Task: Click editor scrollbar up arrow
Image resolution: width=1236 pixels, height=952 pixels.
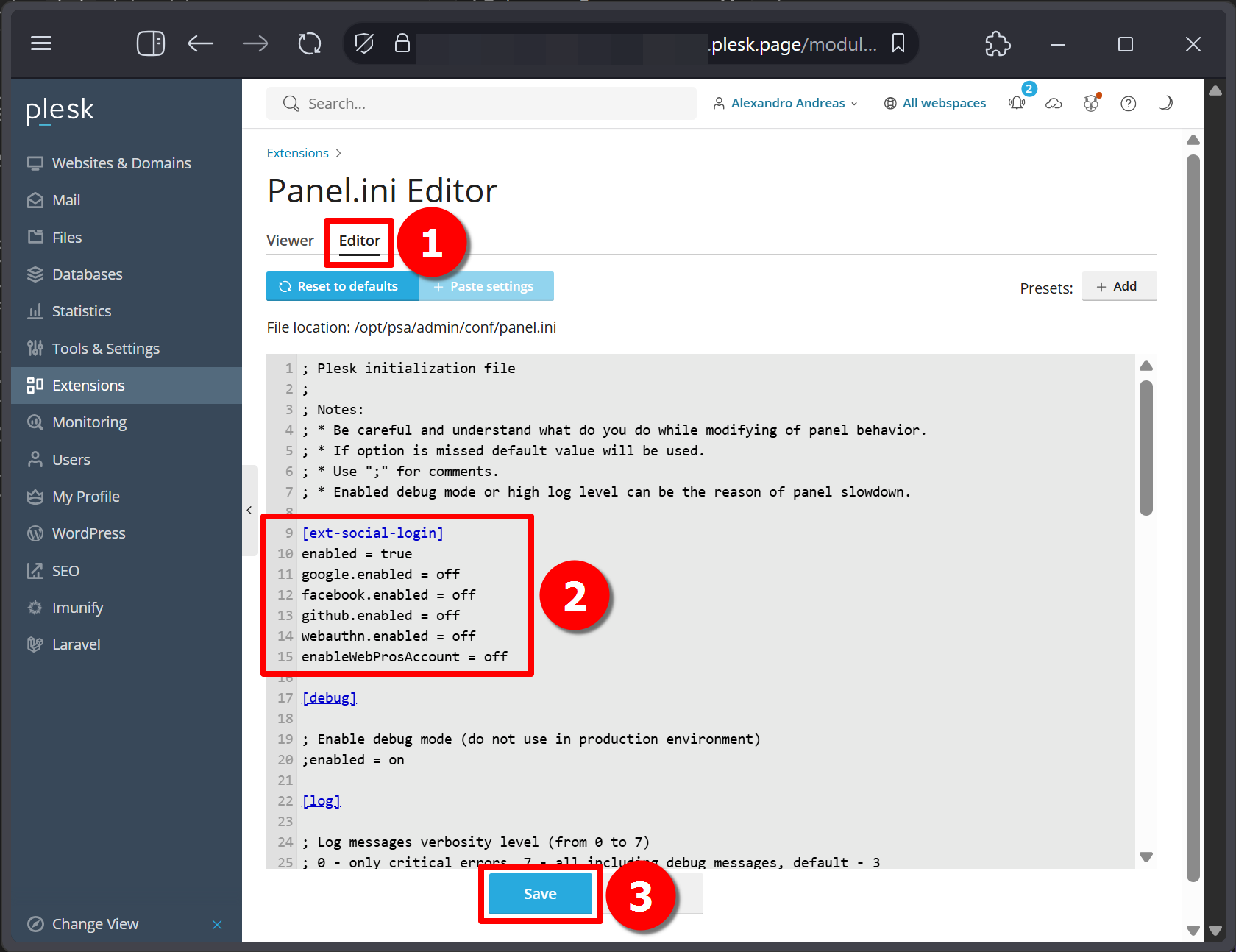Action: tap(1146, 366)
